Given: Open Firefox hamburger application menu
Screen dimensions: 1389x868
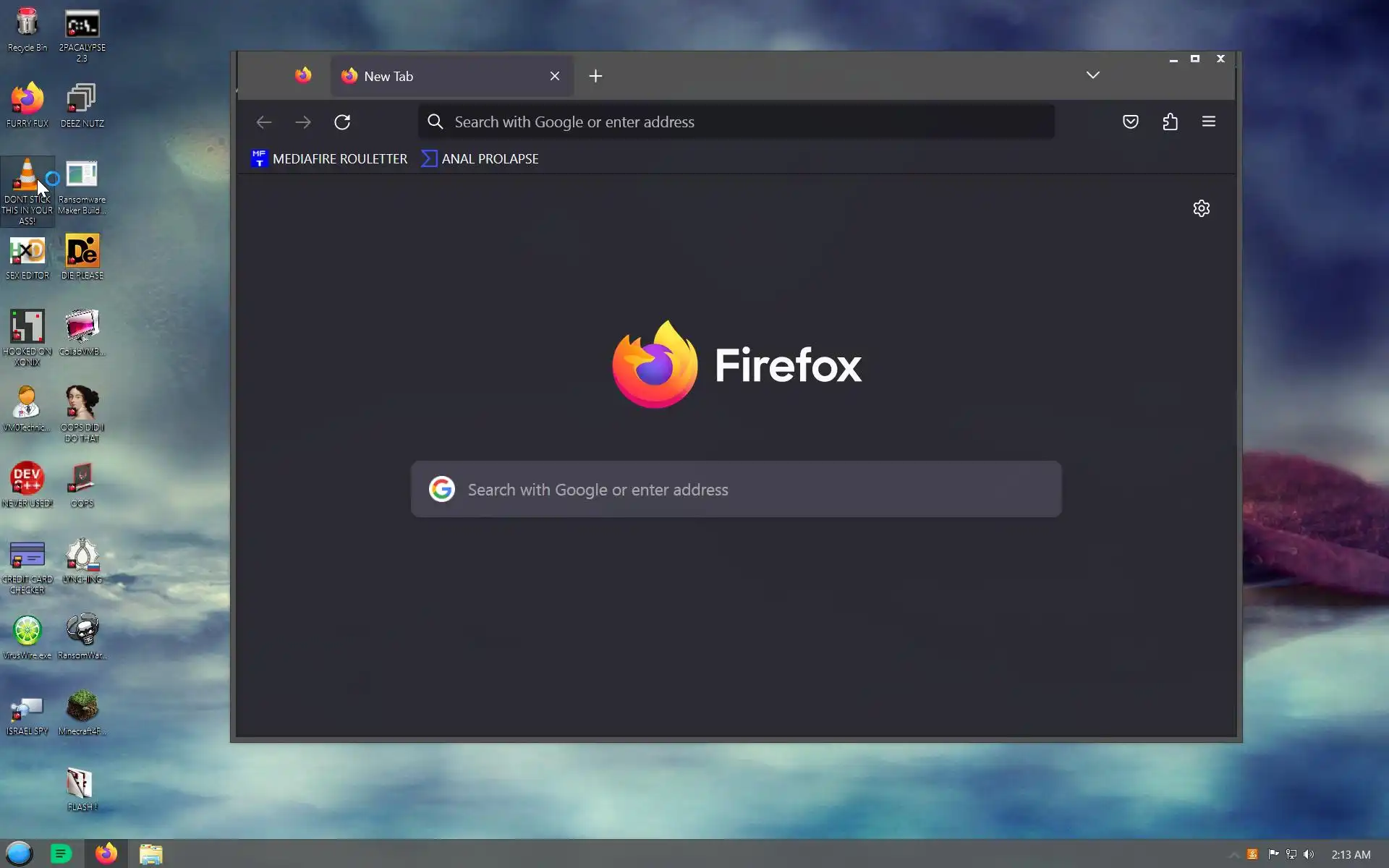Looking at the screenshot, I should point(1208,122).
